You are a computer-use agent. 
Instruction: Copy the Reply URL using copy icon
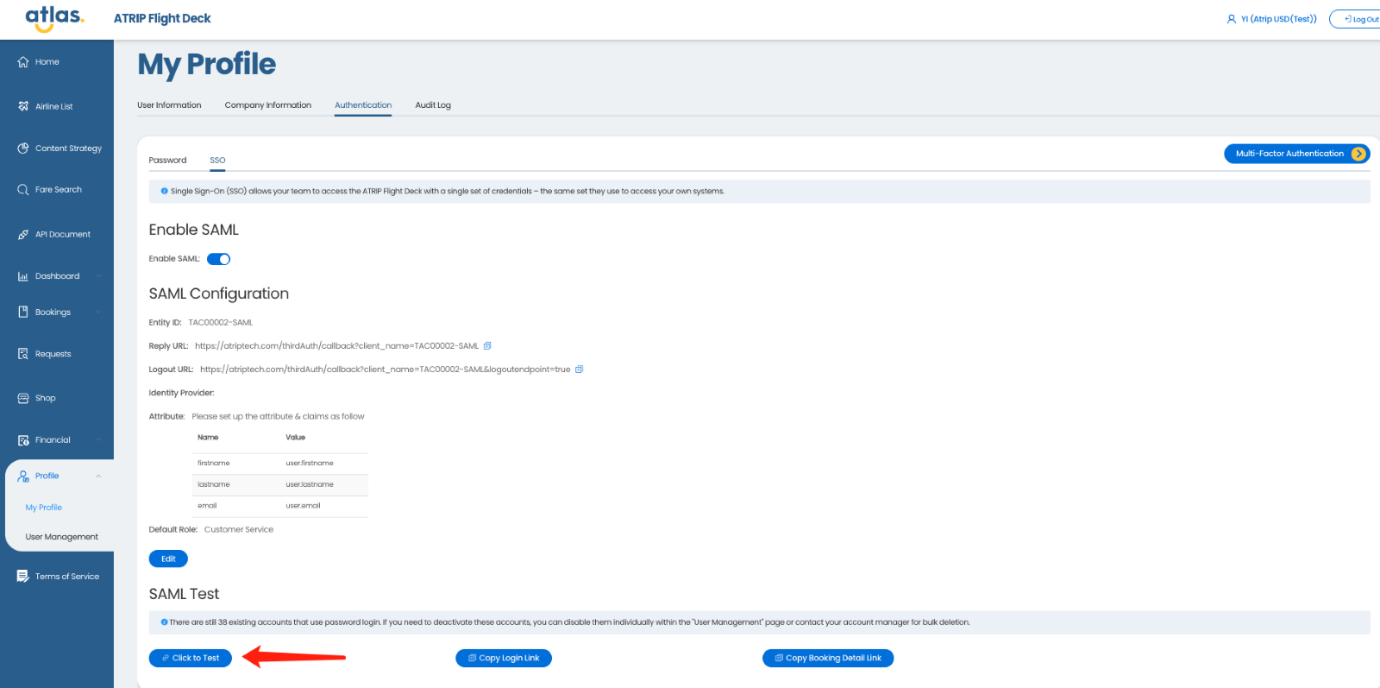[488, 346]
